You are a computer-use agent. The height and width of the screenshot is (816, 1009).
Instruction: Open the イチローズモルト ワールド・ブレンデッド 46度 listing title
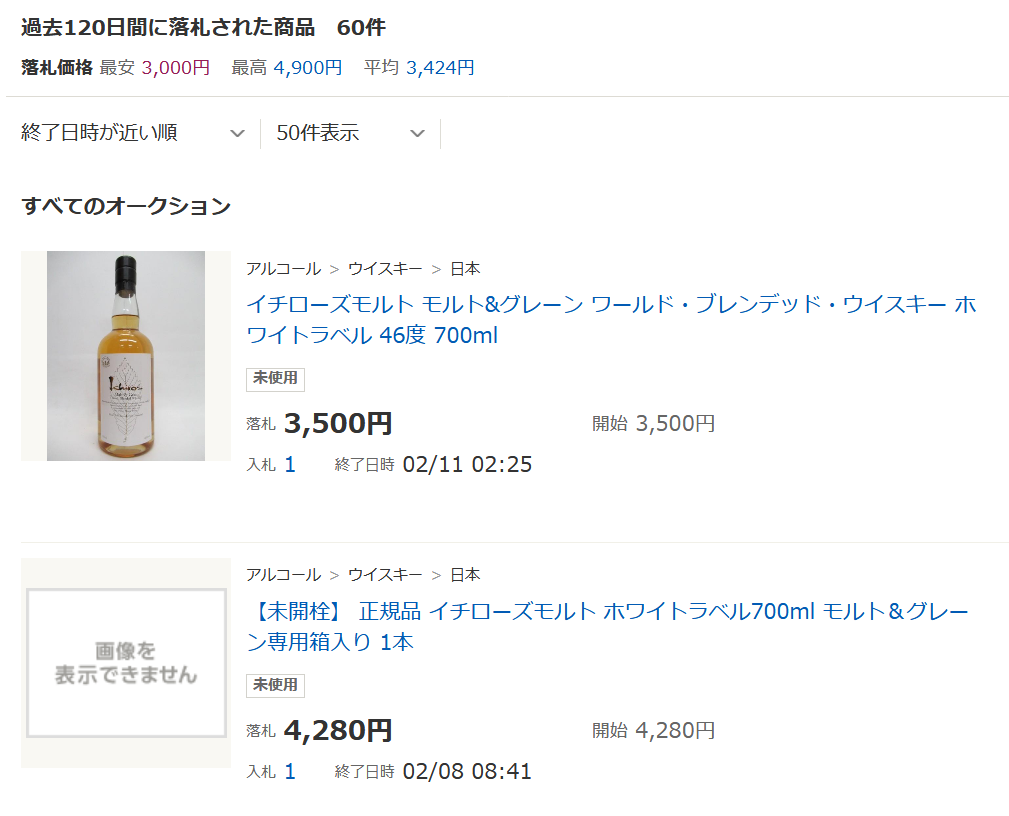[611, 319]
